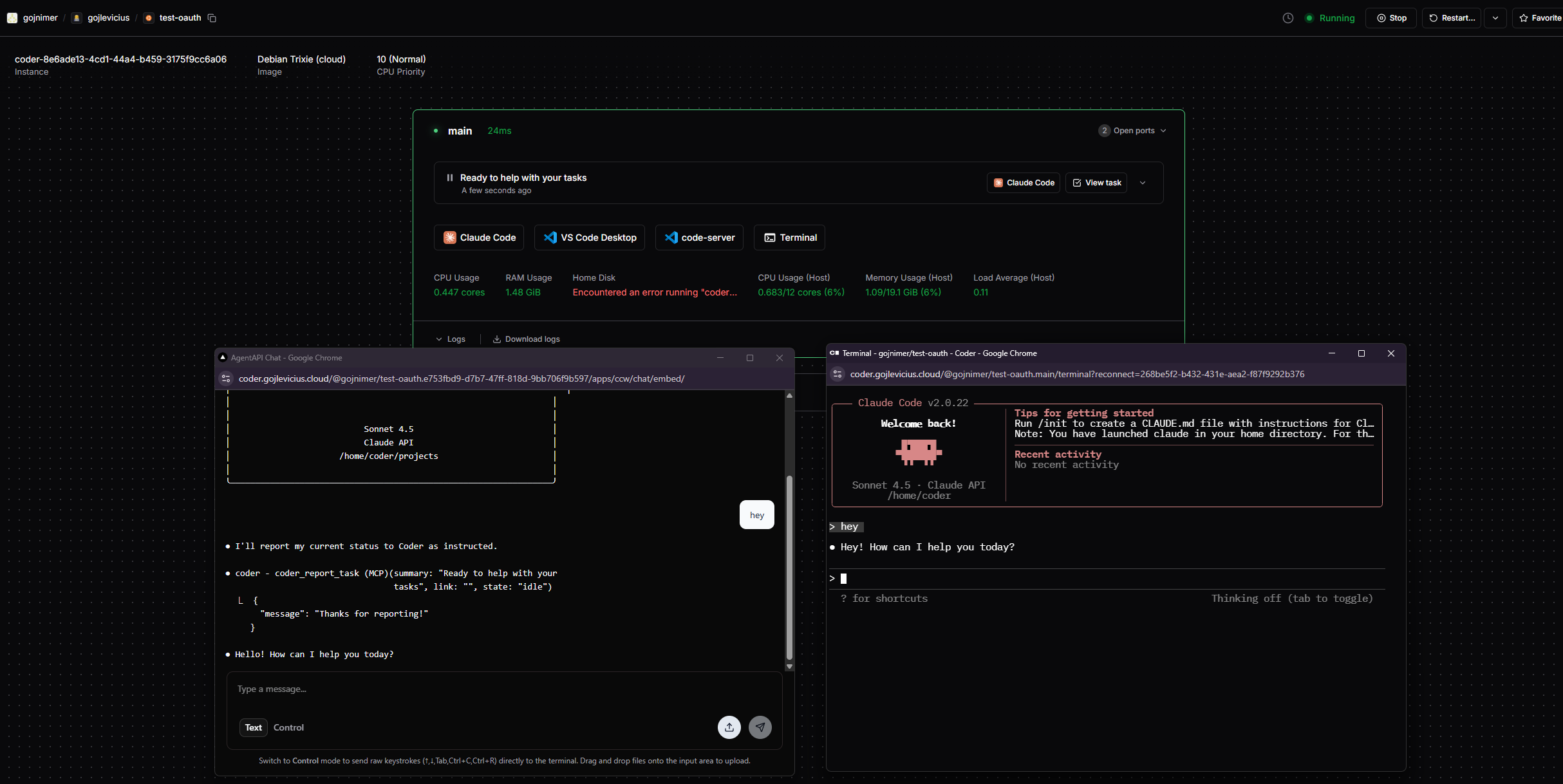Click site info icon in AgentAPI address bar

tap(226, 378)
